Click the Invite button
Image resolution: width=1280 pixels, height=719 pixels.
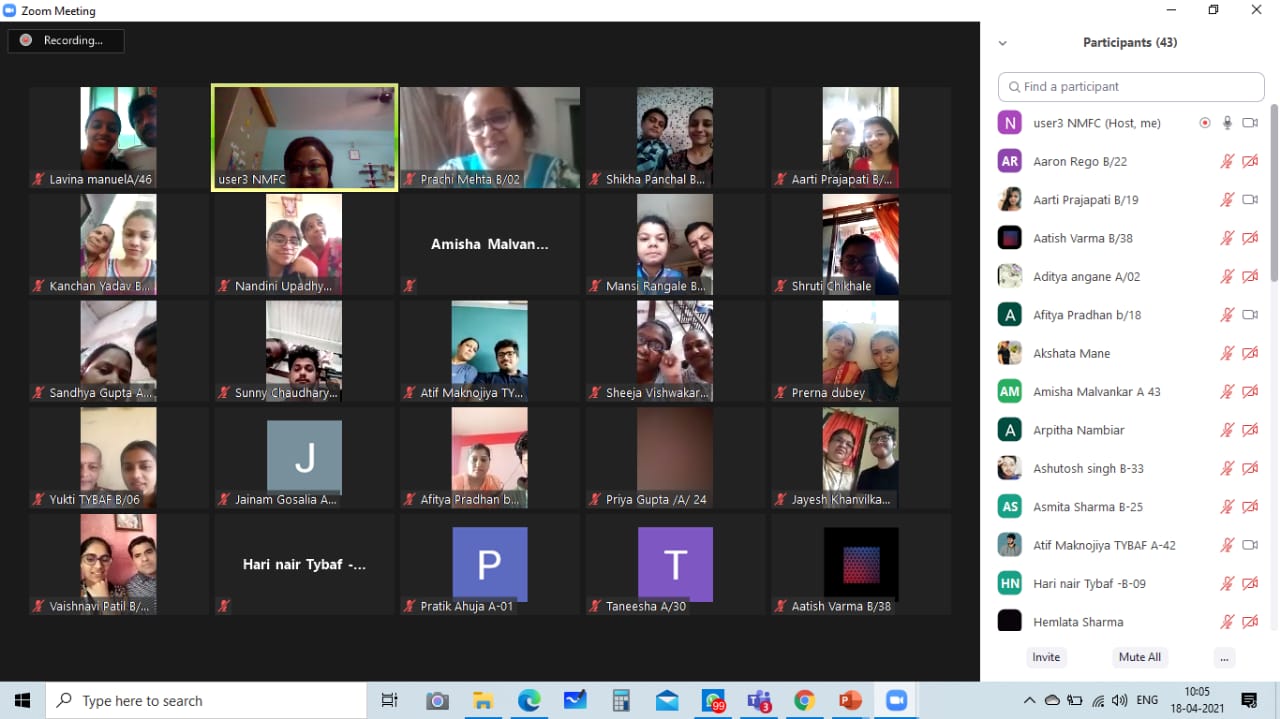(x=1046, y=657)
